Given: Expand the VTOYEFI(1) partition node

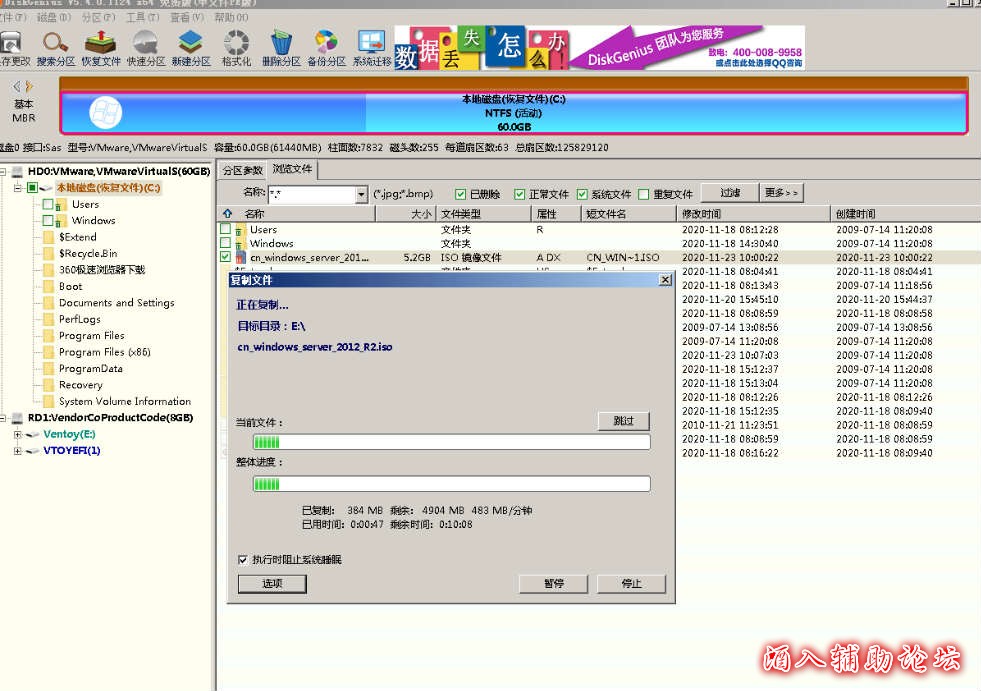Looking at the screenshot, I should click(x=18, y=451).
